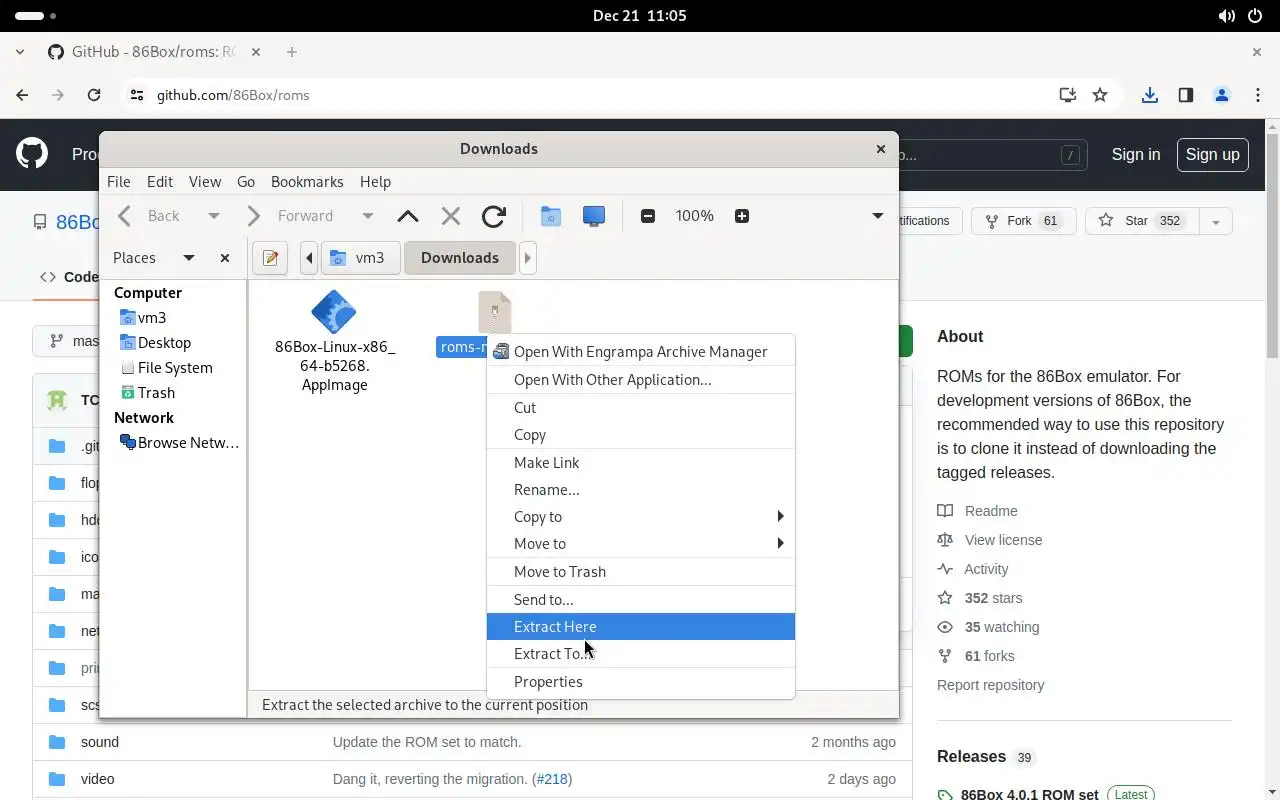Click the browser back arrow
The image size is (1280, 800).
tap(22, 95)
